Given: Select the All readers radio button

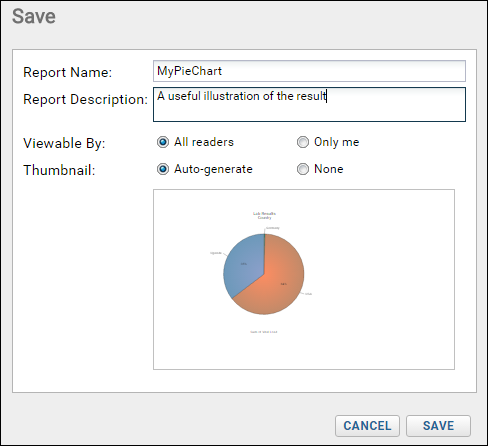Looking at the screenshot, I should coord(163,142).
